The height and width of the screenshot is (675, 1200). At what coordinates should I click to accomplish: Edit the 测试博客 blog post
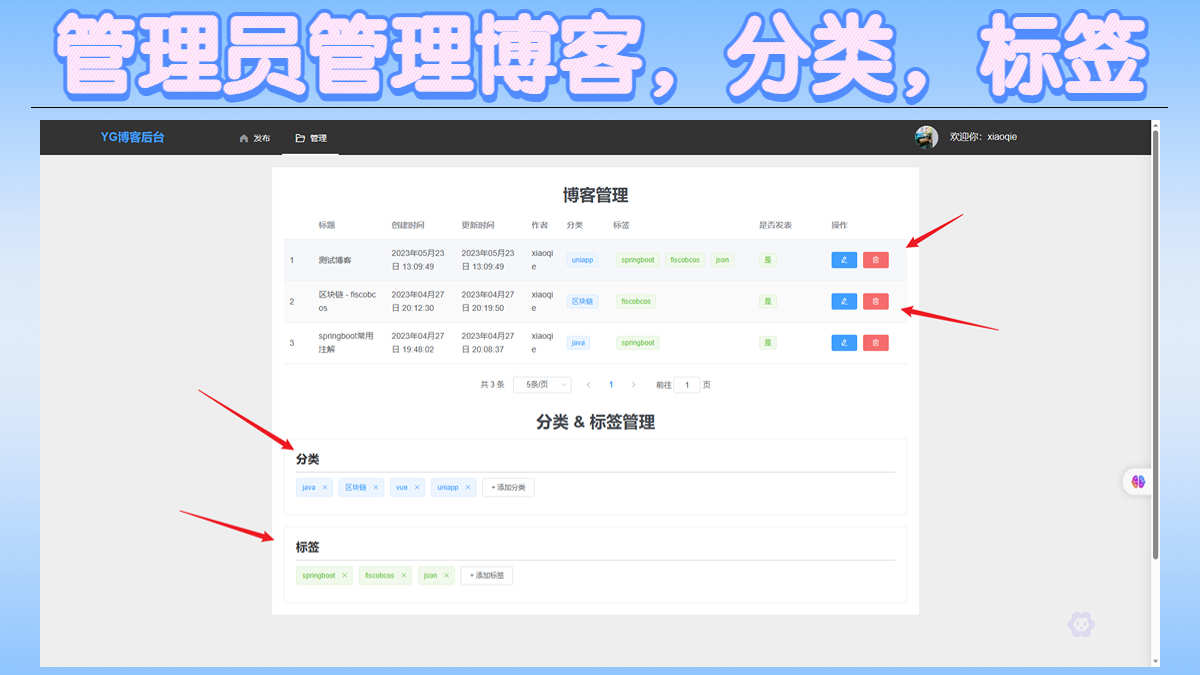tap(844, 260)
